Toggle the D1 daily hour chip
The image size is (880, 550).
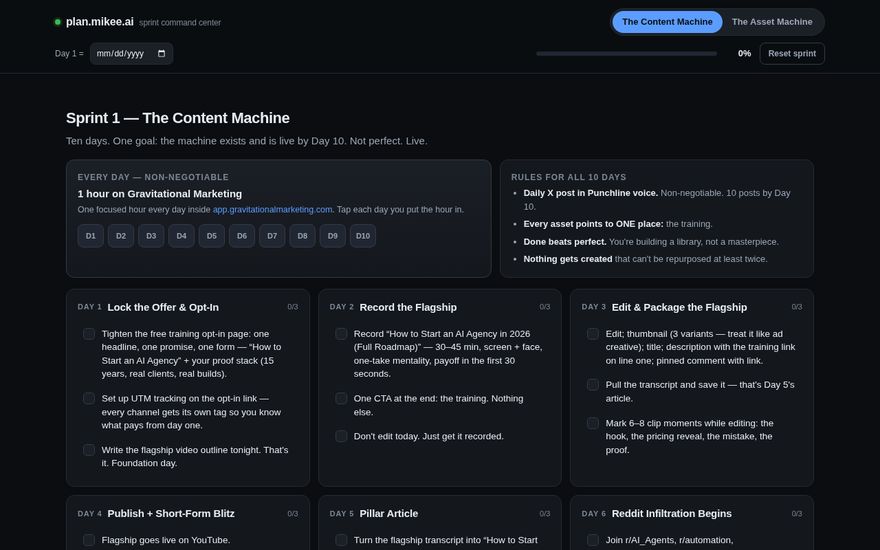pos(90,236)
